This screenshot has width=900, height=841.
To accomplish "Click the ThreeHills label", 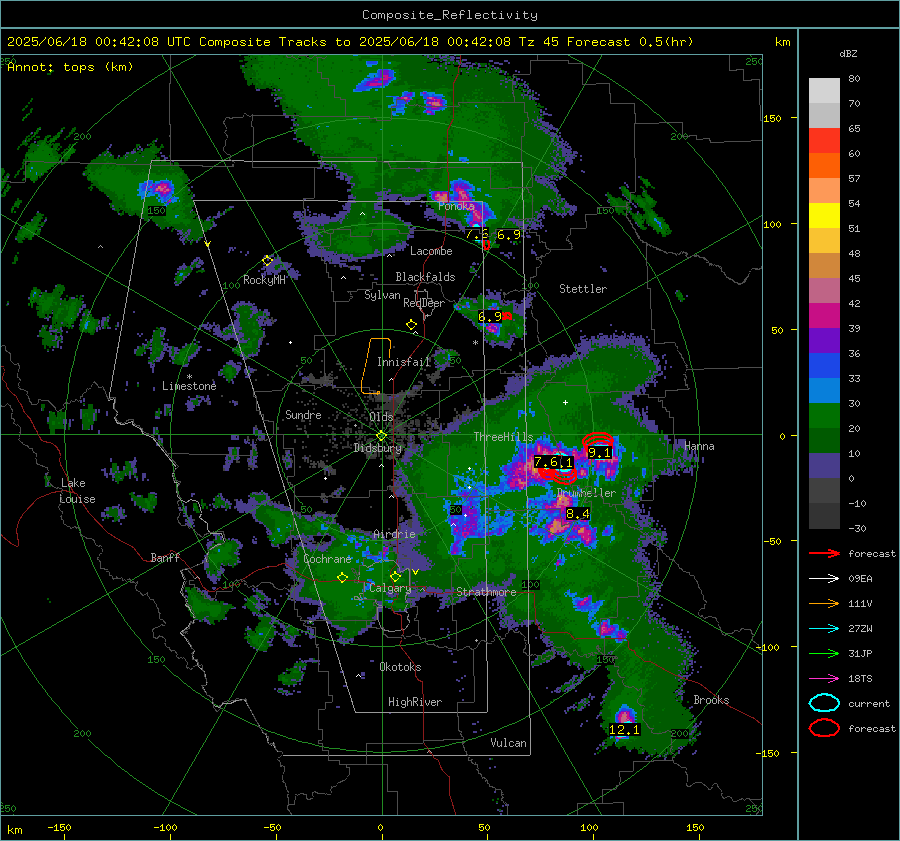I will click(503, 437).
